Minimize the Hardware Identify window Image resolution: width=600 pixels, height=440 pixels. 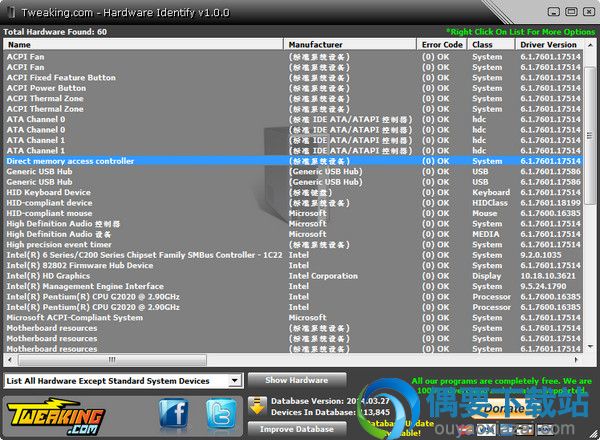coord(553,12)
